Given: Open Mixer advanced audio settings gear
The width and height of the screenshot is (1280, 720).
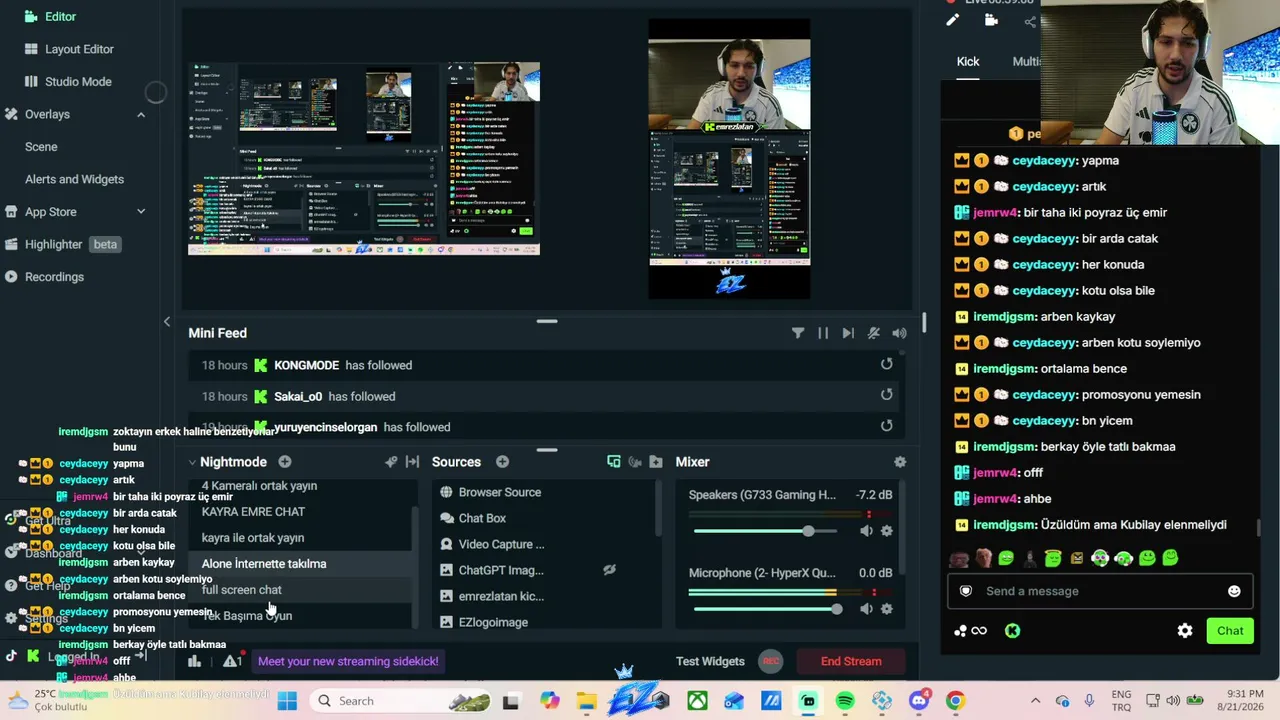Looking at the screenshot, I should coord(900,462).
